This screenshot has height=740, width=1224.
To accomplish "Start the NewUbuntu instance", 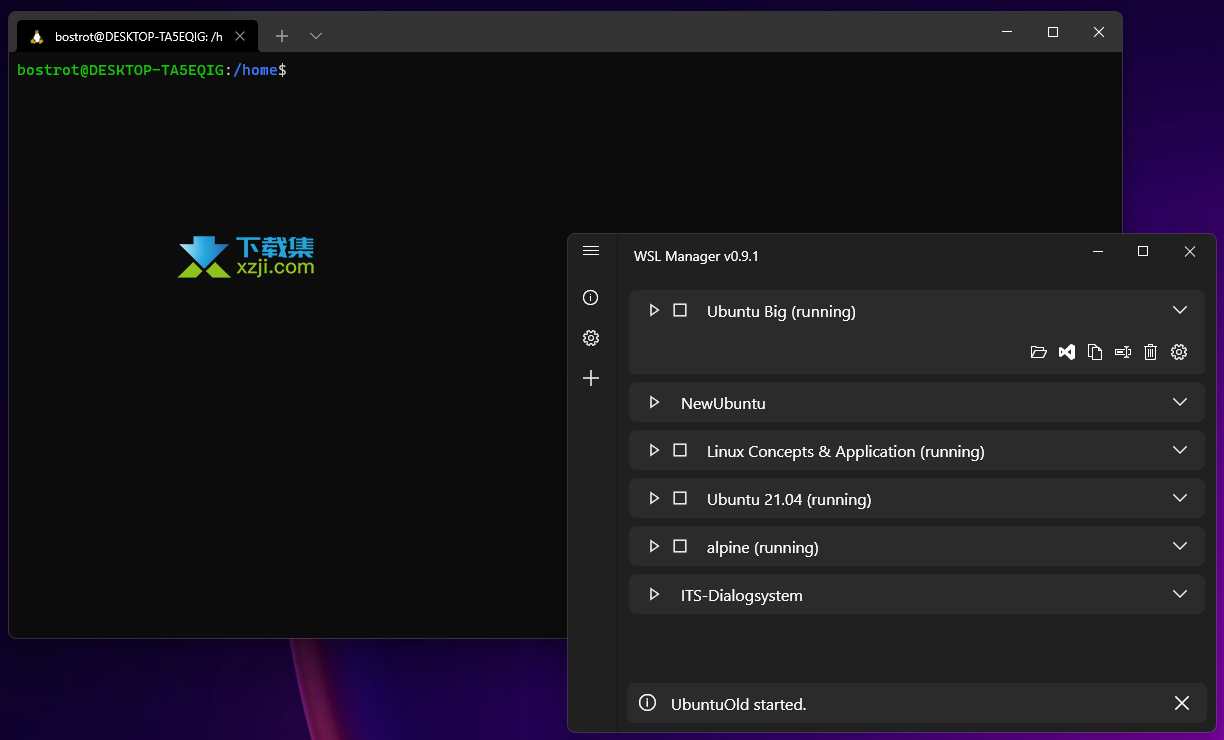I will (x=654, y=403).
